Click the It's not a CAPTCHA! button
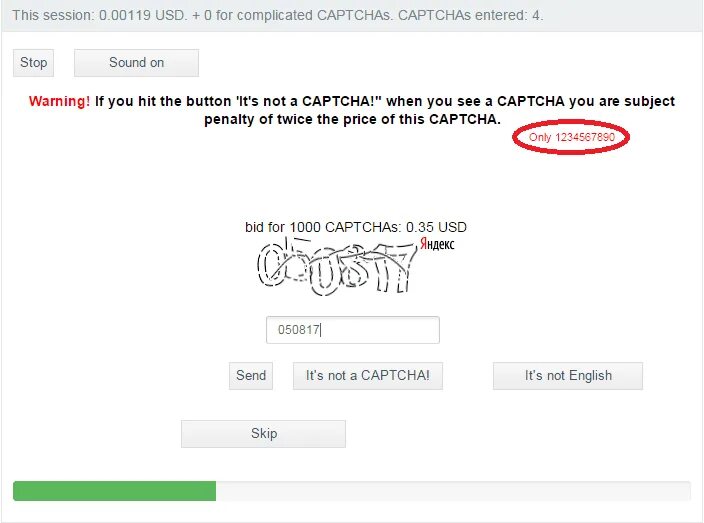 pos(368,376)
